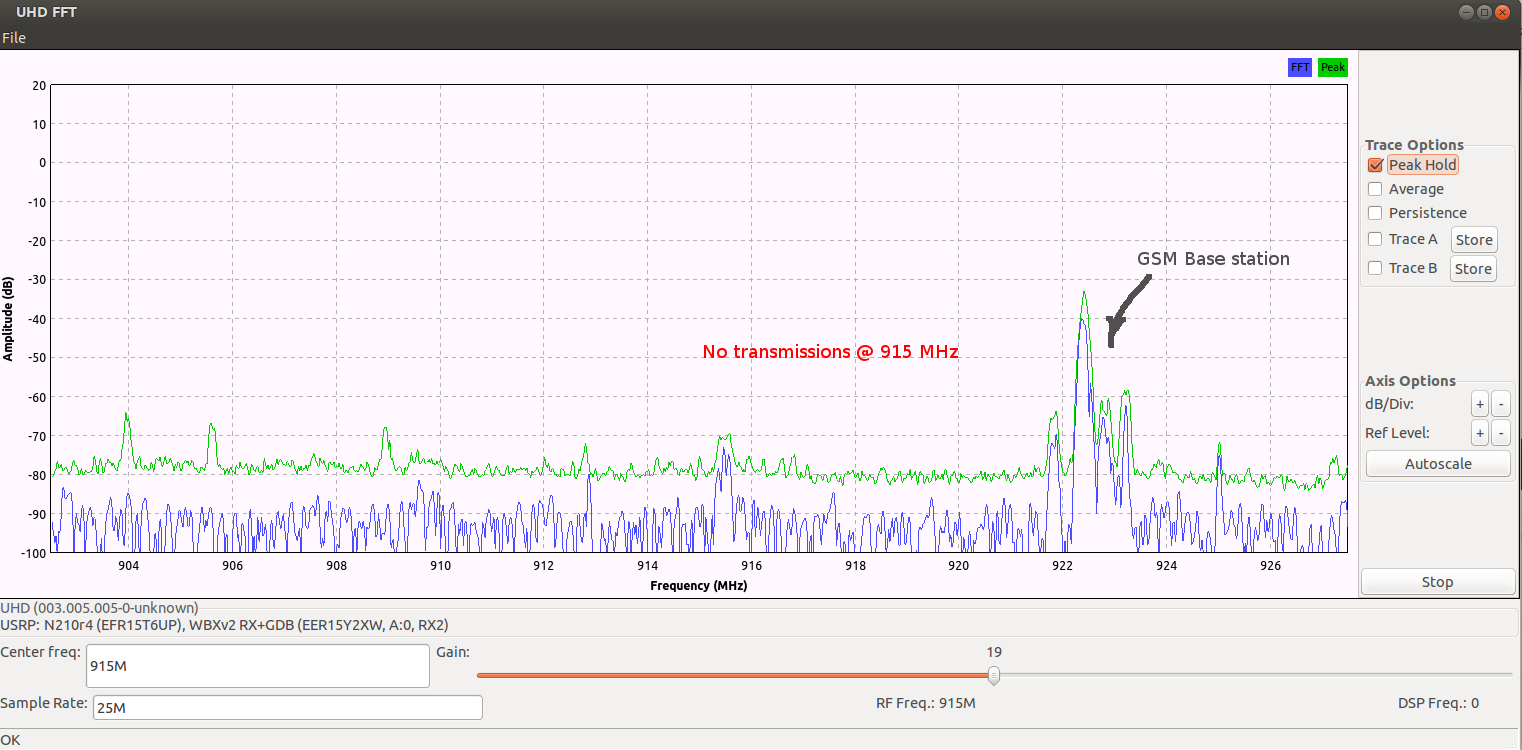1522x750 pixels.
Task: Click the Autoscale button
Action: tap(1438, 464)
